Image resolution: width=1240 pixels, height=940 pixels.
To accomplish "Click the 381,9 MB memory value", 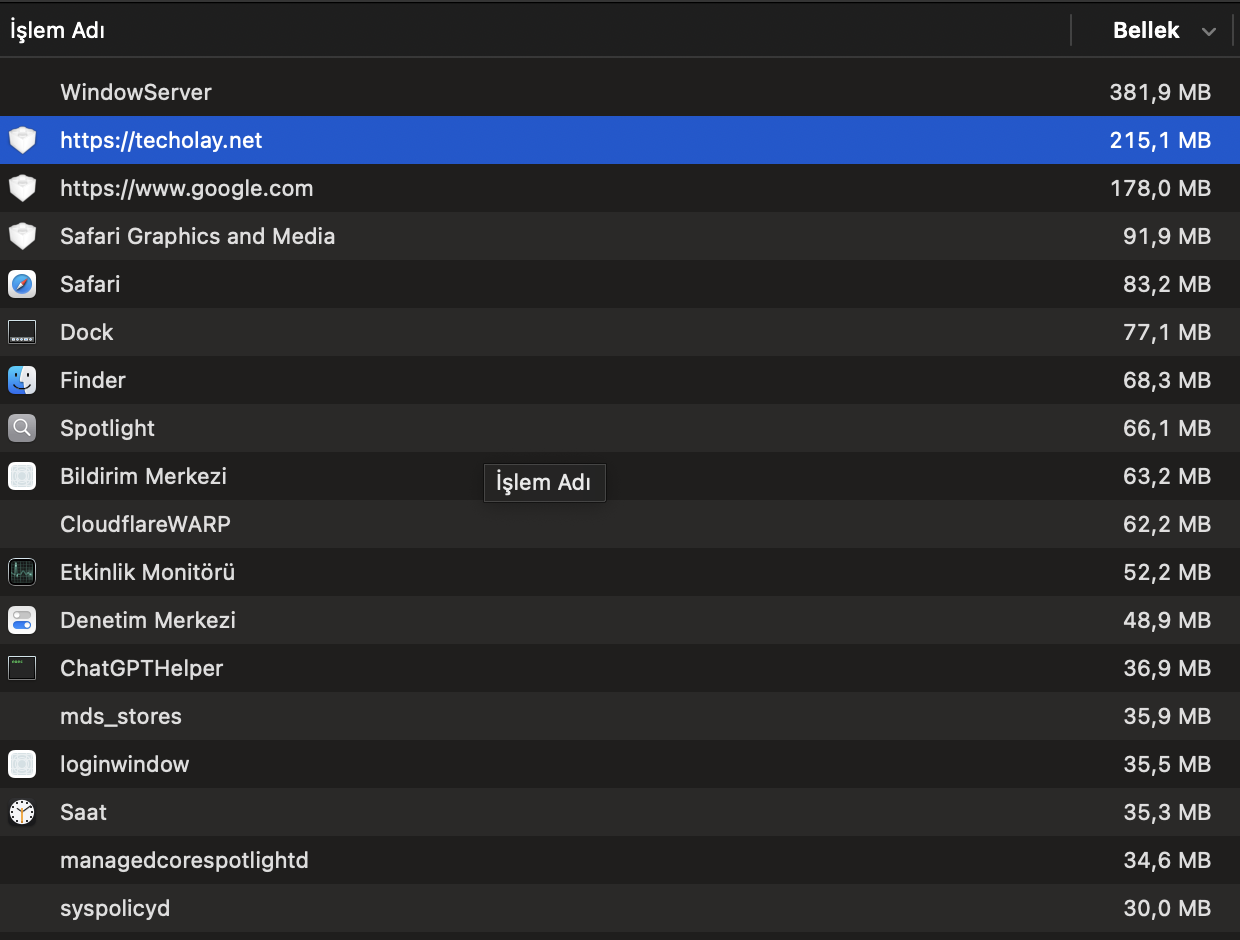I will [1160, 92].
